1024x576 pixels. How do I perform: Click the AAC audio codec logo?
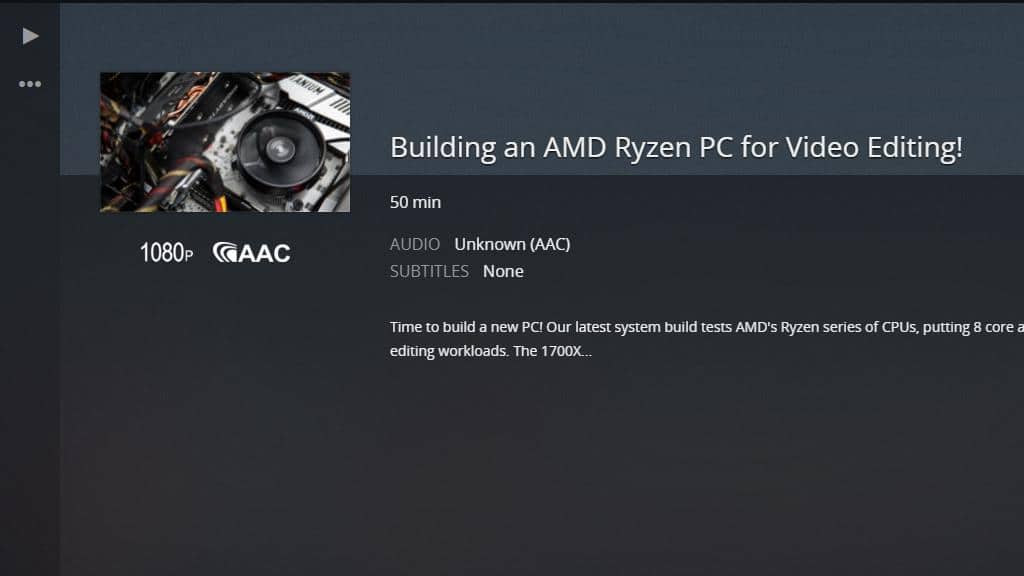click(x=251, y=253)
